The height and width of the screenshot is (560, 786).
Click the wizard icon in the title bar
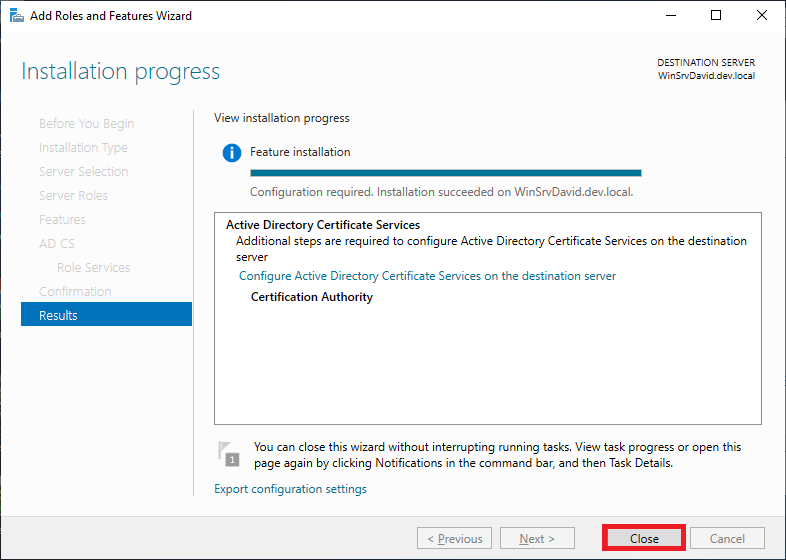(x=17, y=16)
